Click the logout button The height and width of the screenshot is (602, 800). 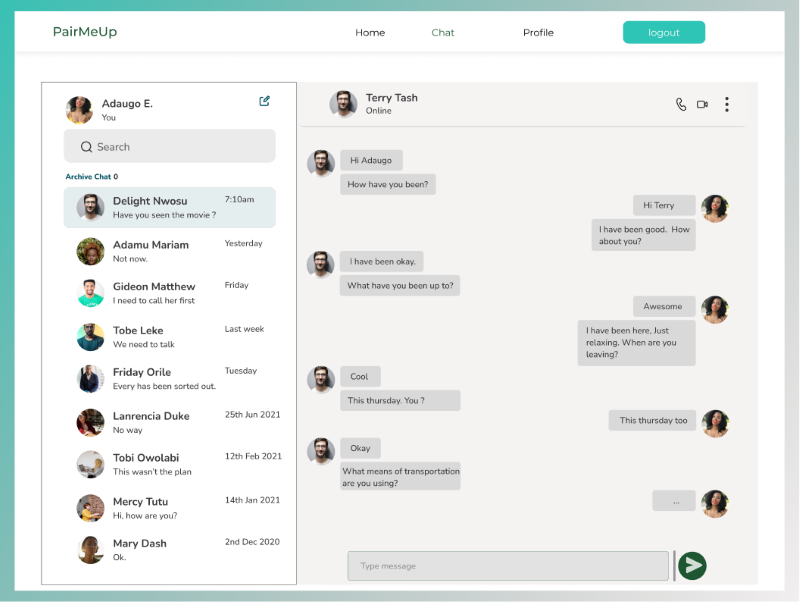[x=664, y=32]
